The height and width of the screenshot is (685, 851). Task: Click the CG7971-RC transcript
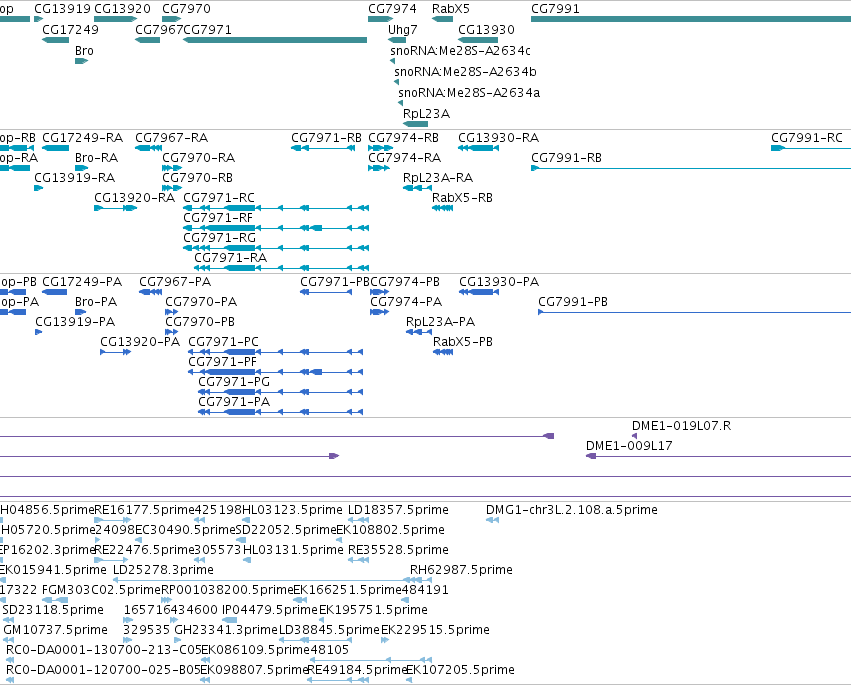(276, 208)
